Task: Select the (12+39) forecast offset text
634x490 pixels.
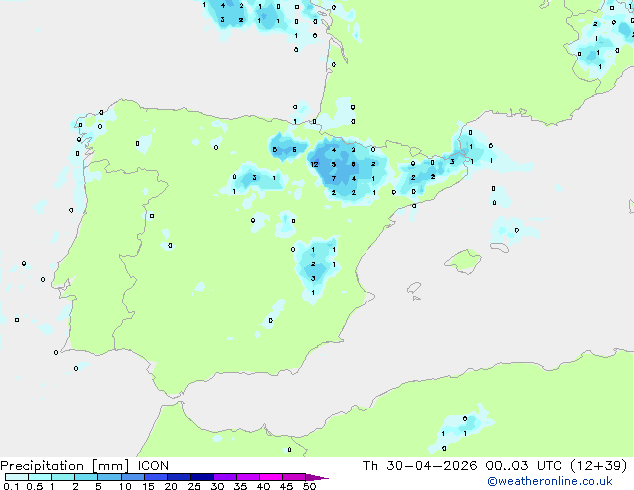Action: click(599, 466)
